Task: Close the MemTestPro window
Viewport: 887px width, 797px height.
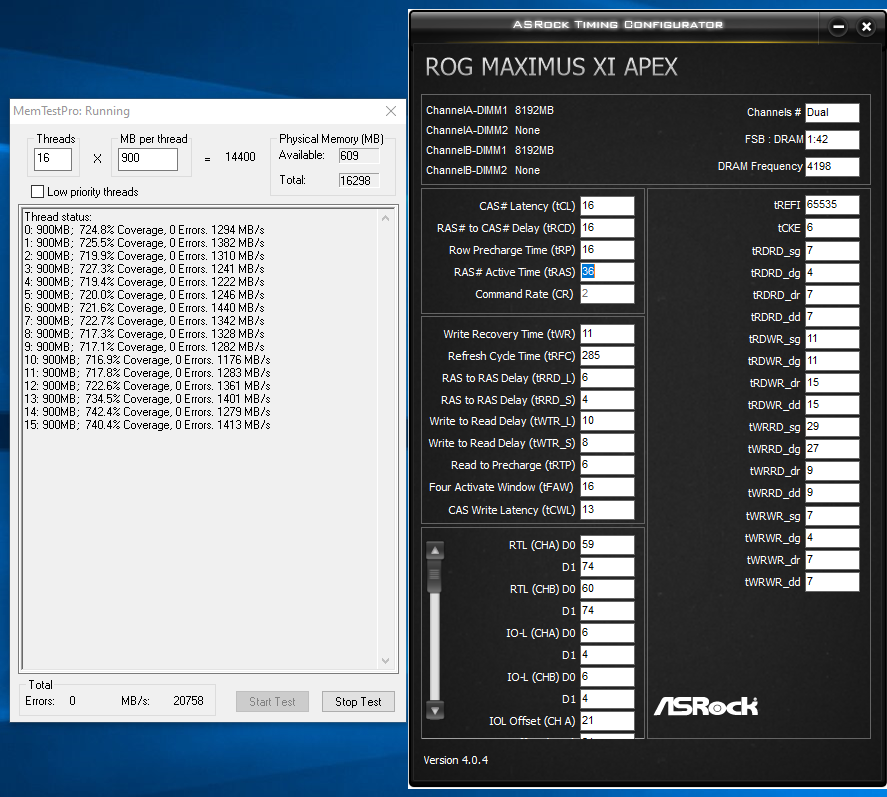Action: [x=391, y=111]
